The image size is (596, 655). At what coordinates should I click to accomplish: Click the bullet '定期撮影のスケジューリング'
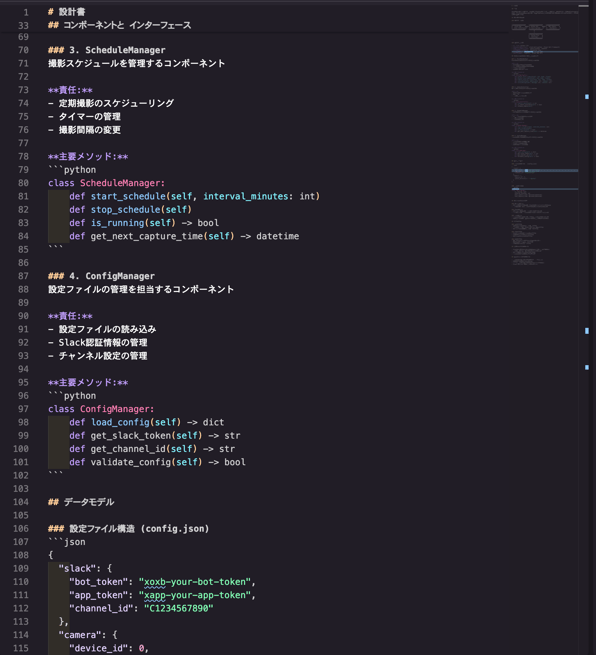point(116,103)
